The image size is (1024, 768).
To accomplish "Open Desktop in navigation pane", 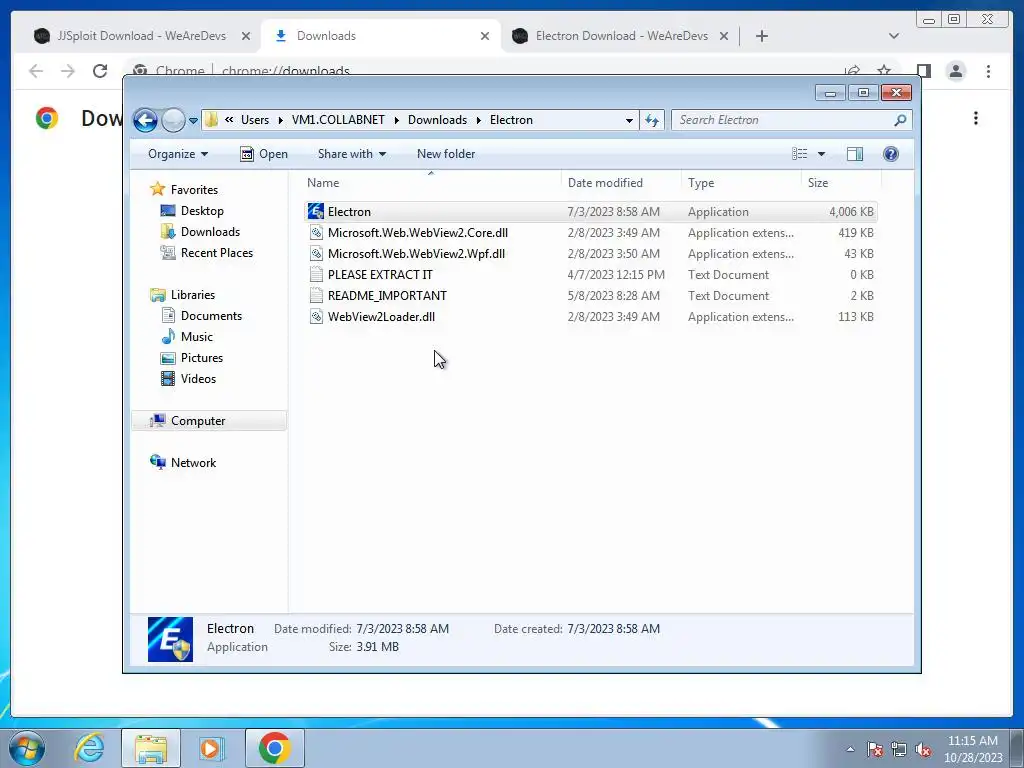I will (202, 211).
